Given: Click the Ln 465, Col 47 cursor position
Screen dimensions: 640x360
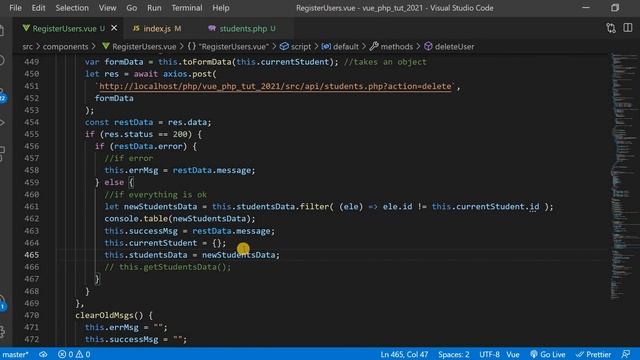Looking at the screenshot, I should pyautogui.click(x=404, y=354).
